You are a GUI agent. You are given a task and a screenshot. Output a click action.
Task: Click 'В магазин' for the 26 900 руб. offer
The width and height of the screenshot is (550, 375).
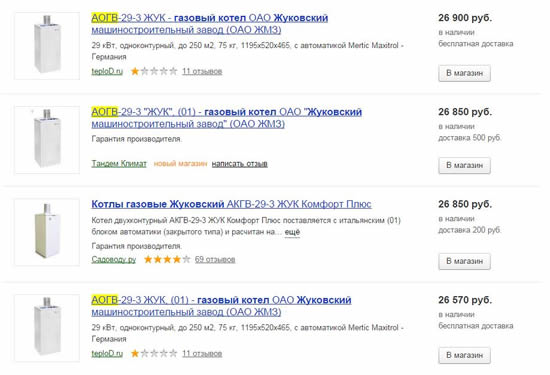(464, 73)
